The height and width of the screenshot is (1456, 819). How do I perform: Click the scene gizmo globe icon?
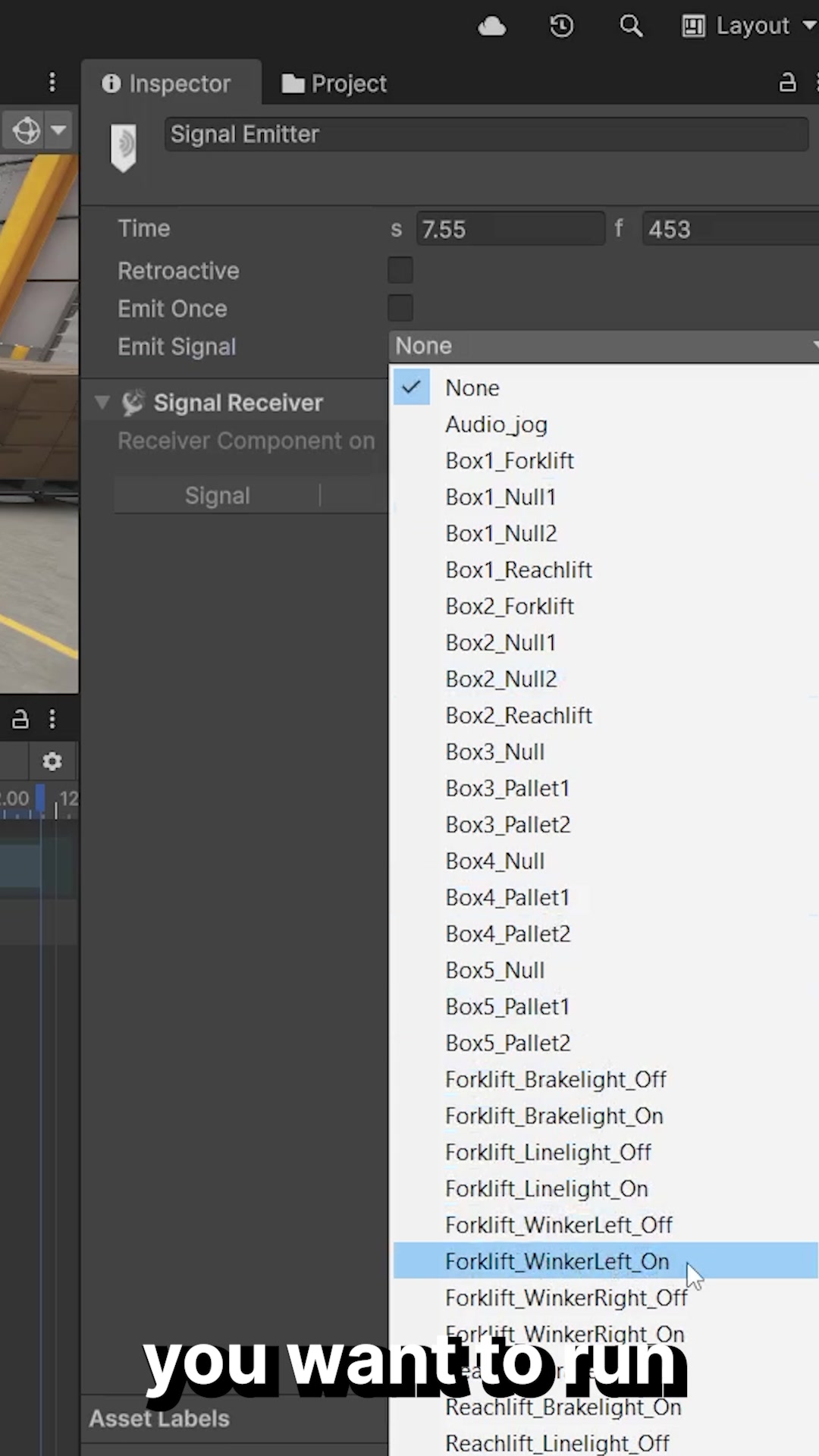pos(27,130)
